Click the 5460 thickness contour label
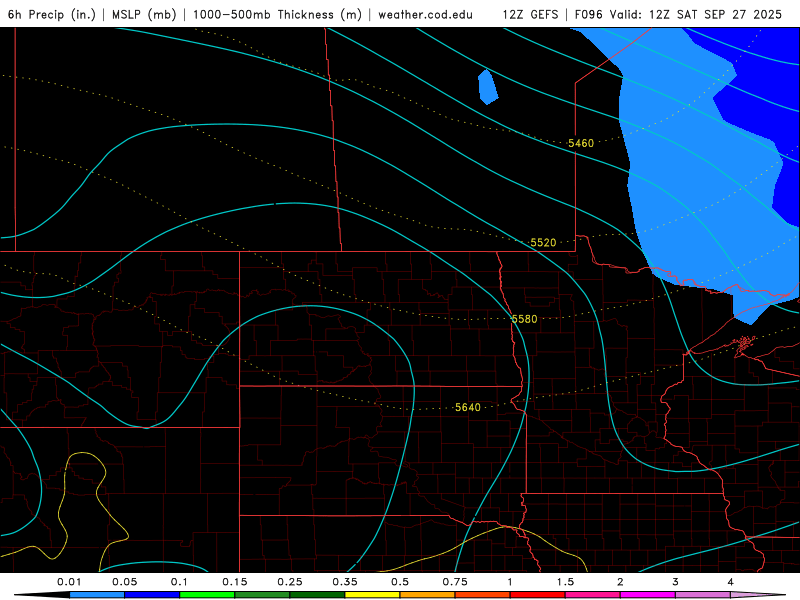 (x=581, y=143)
